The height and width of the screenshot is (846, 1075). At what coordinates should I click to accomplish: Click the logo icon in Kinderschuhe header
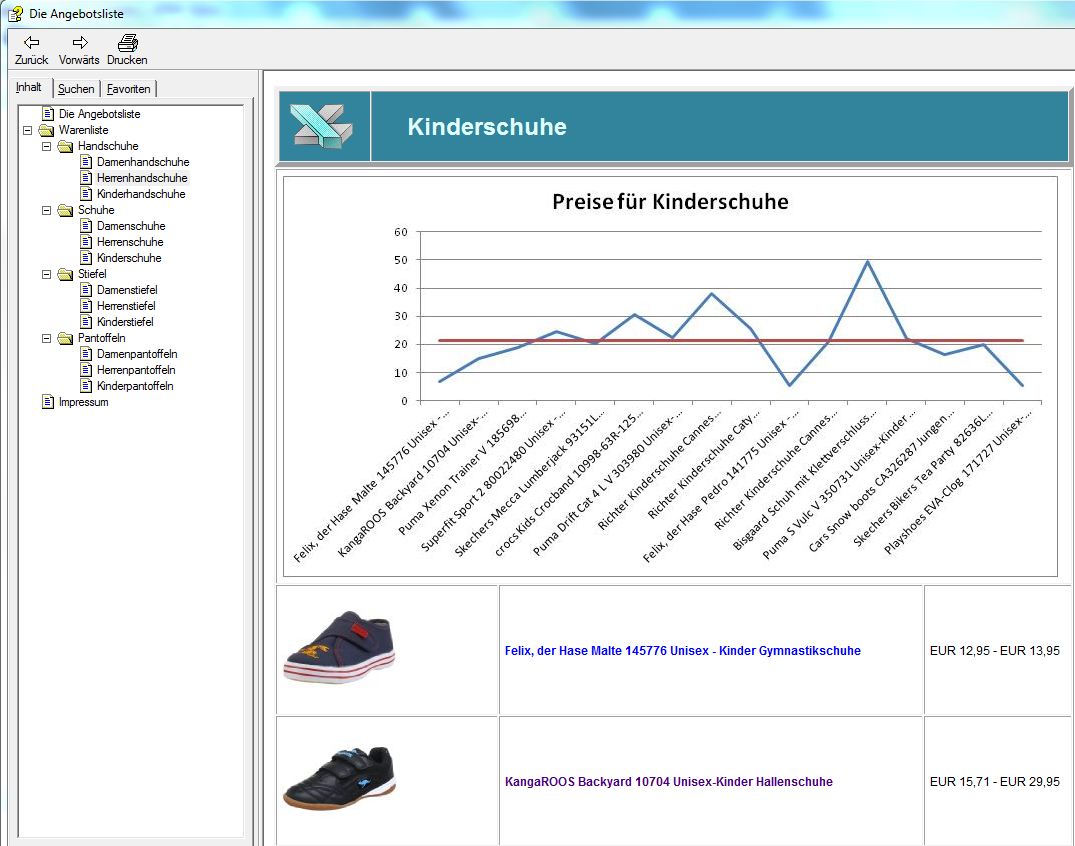coord(323,126)
